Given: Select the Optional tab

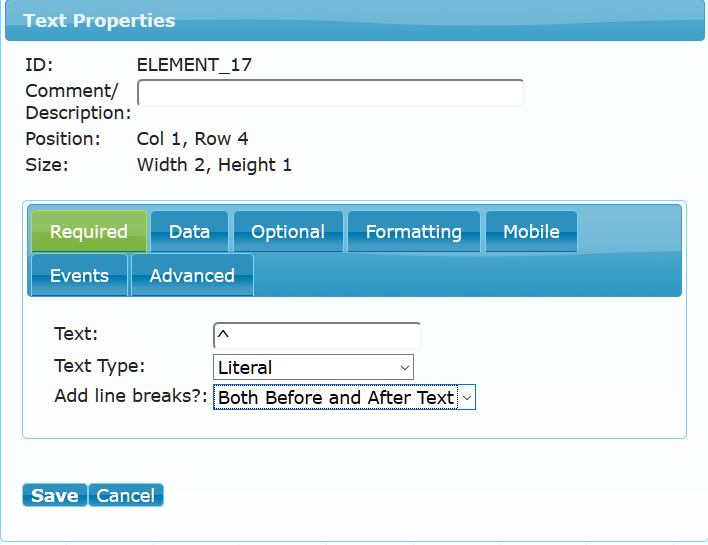Looking at the screenshot, I should pos(288,231).
